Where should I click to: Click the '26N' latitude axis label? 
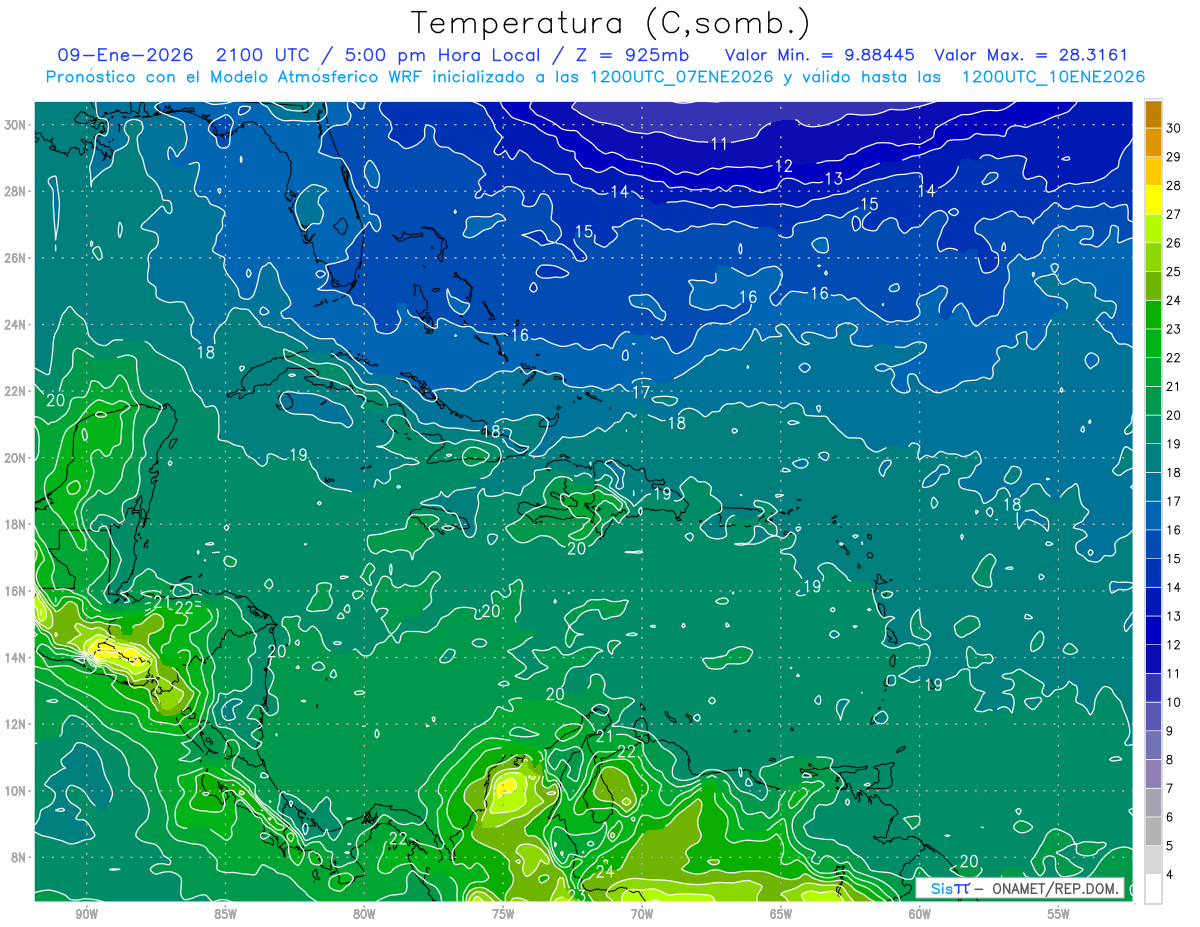point(14,257)
